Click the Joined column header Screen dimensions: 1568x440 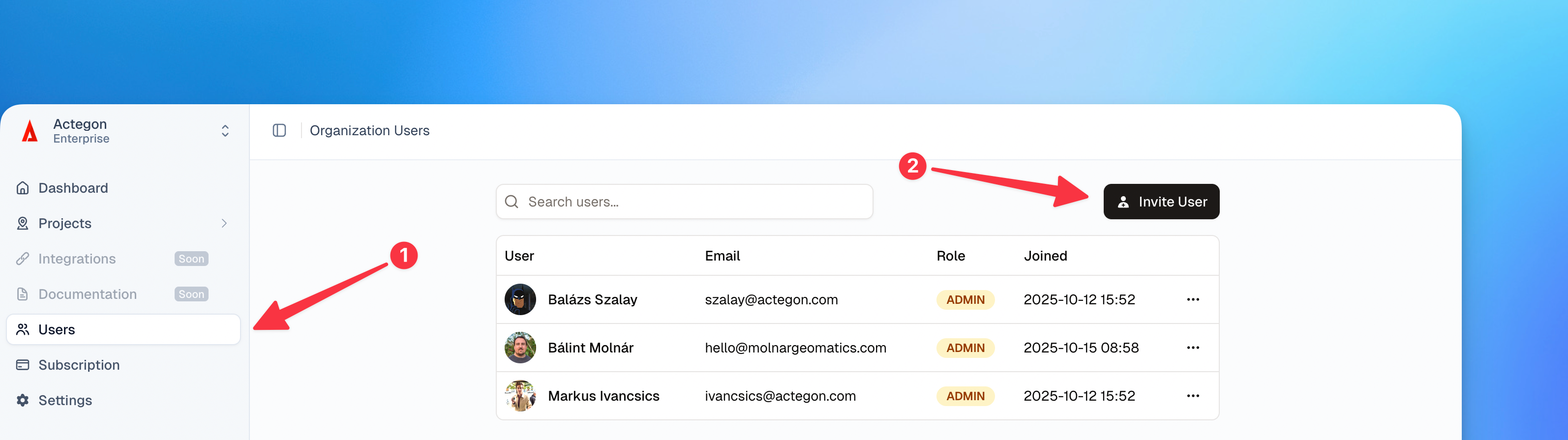tap(1045, 256)
